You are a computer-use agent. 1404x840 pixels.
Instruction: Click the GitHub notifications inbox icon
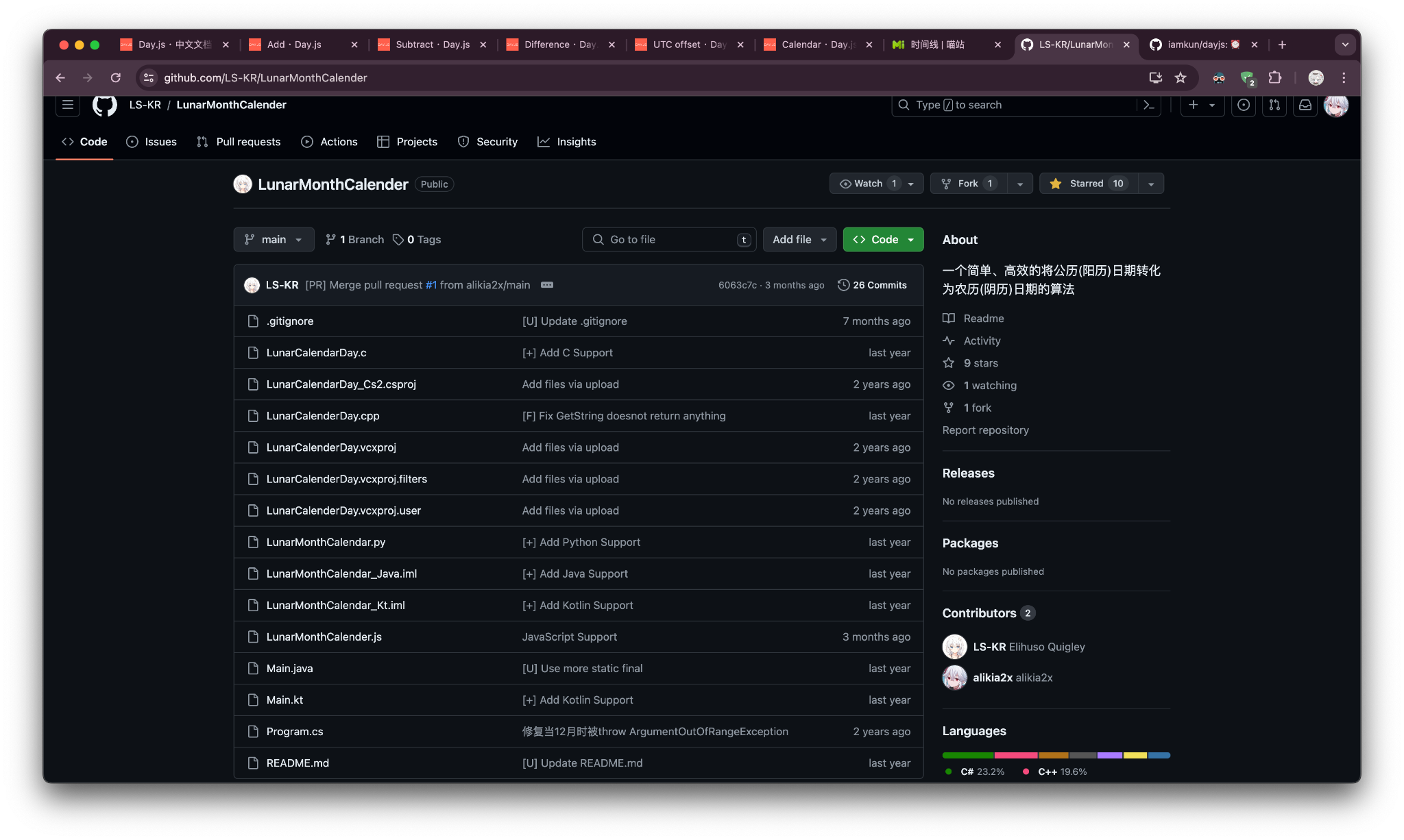[x=1305, y=105]
